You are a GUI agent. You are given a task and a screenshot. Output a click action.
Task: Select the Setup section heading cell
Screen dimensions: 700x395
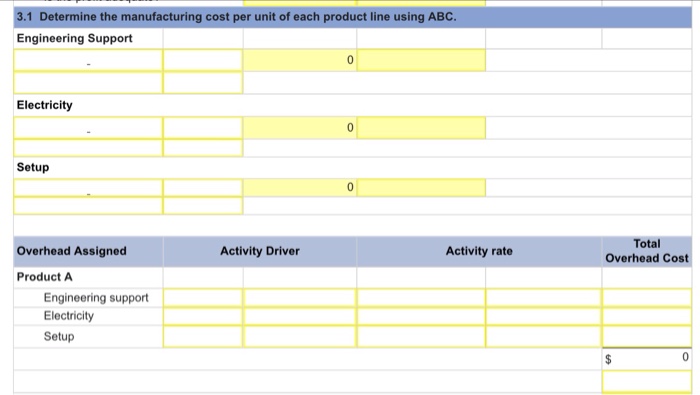click(x=88, y=168)
